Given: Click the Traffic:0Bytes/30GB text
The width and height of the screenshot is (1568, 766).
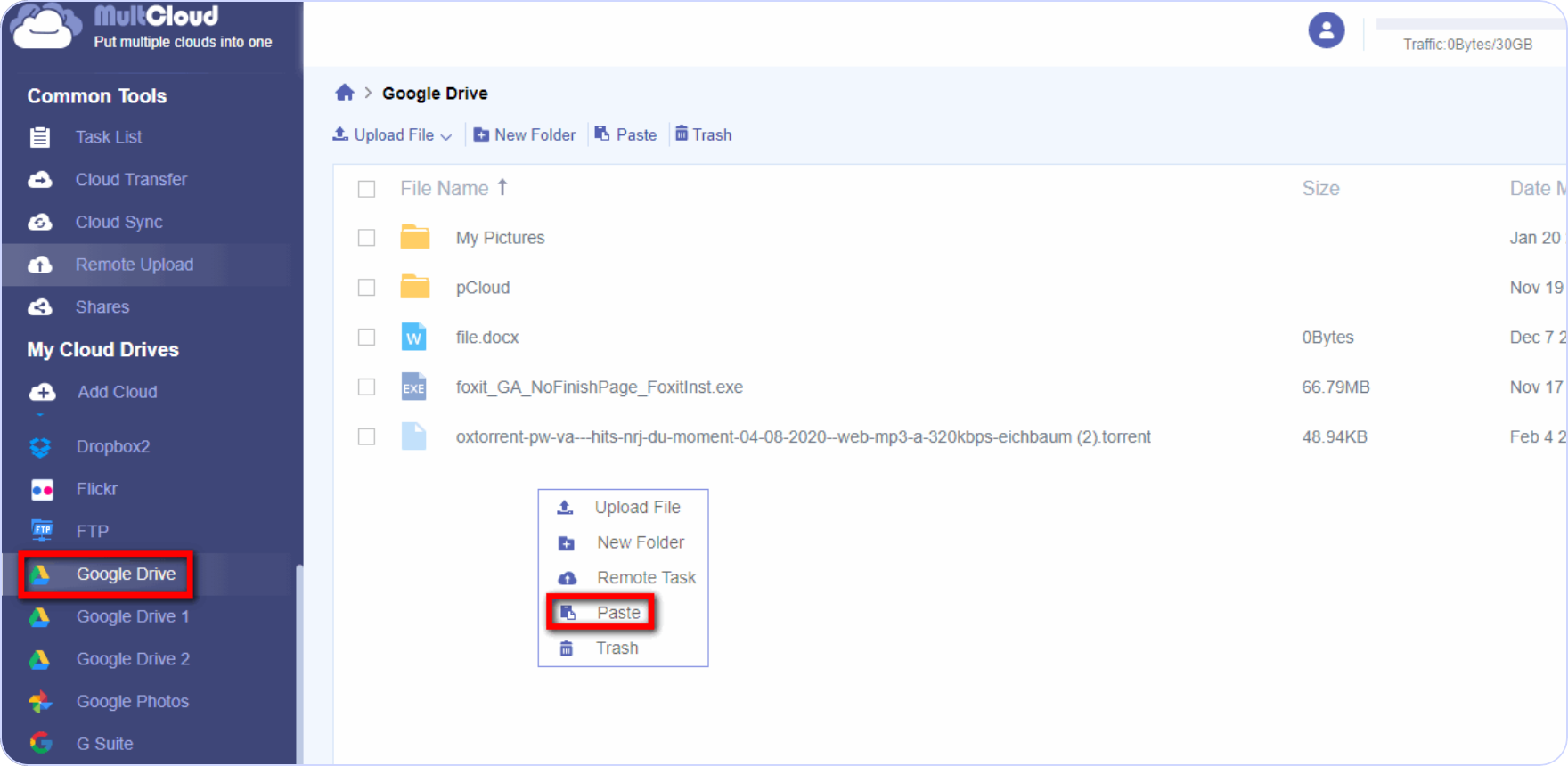Looking at the screenshot, I should tap(1467, 45).
